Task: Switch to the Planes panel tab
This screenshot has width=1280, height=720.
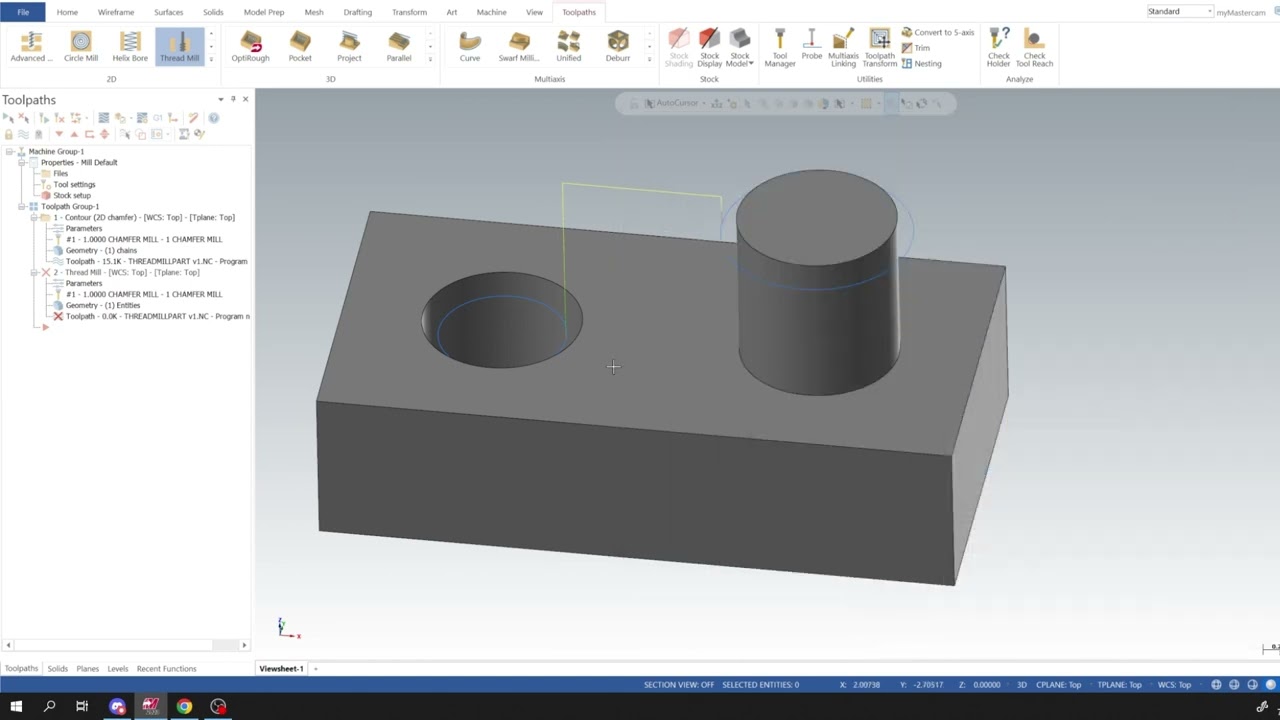Action: pos(88,669)
